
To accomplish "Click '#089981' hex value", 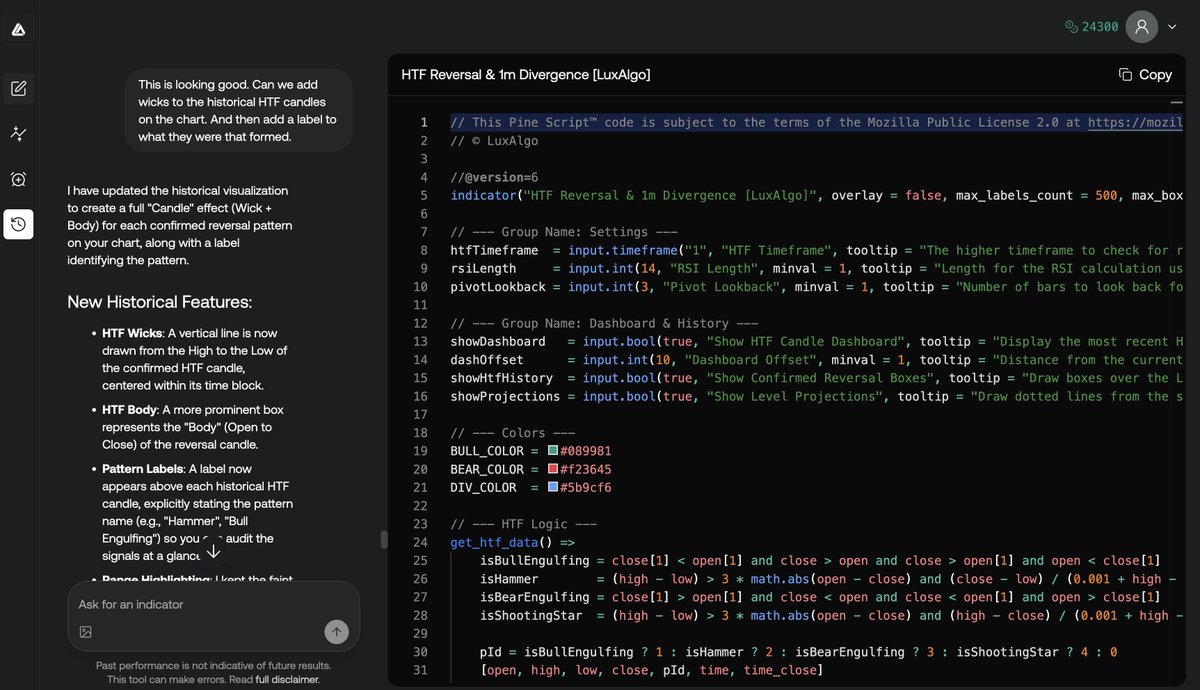I will [x=585, y=451].
